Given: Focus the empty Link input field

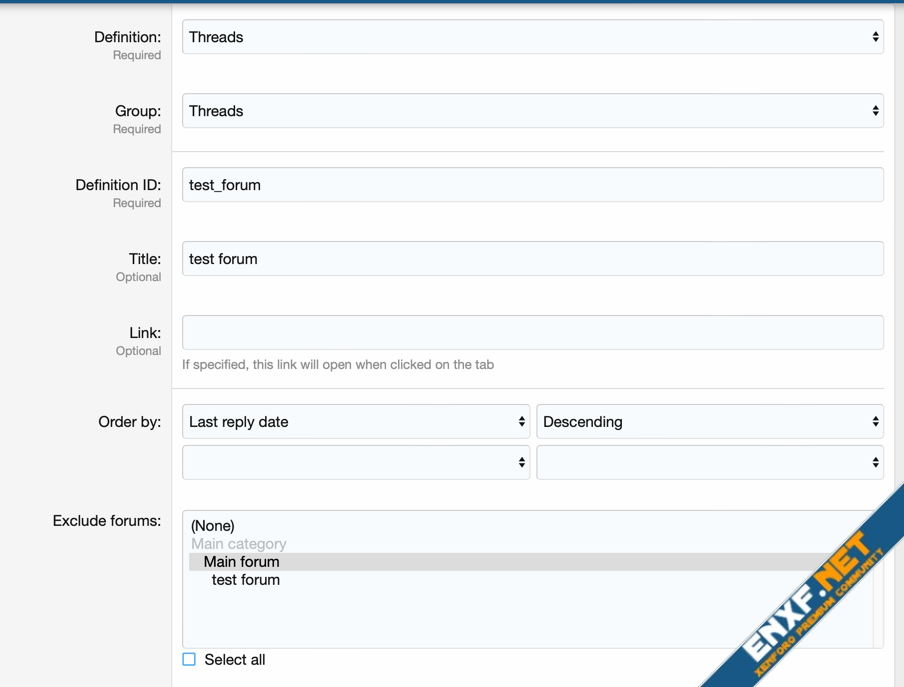Looking at the screenshot, I should pyautogui.click(x=532, y=333).
